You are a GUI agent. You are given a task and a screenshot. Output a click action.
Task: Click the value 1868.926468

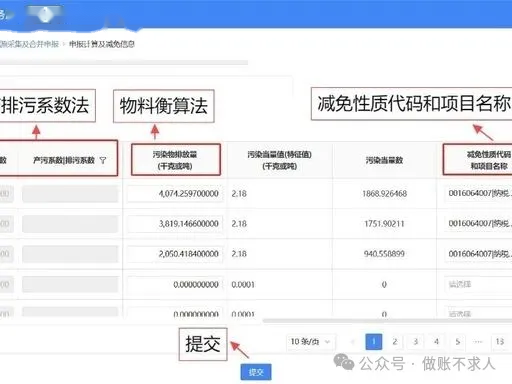click(384, 194)
